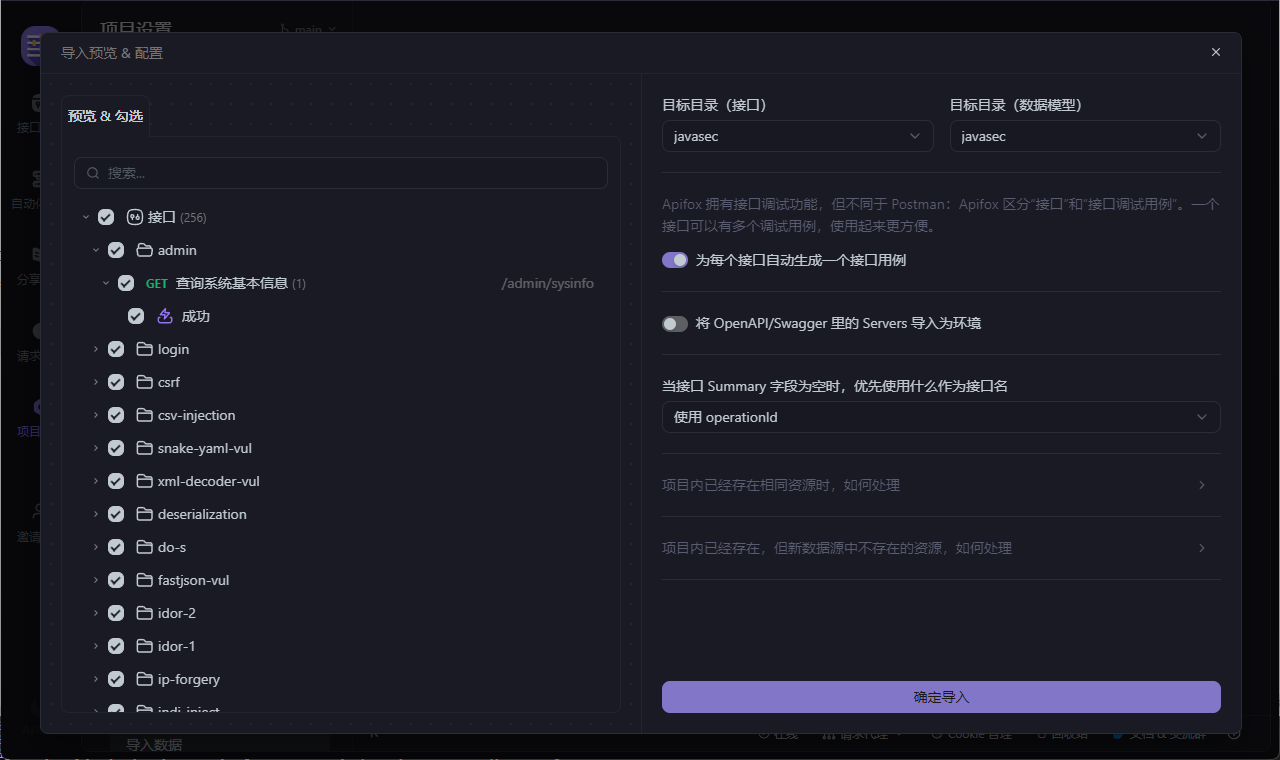Screen dimensions: 1280x760
Task: Expand the csrf folder node
Action: [96, 382]
